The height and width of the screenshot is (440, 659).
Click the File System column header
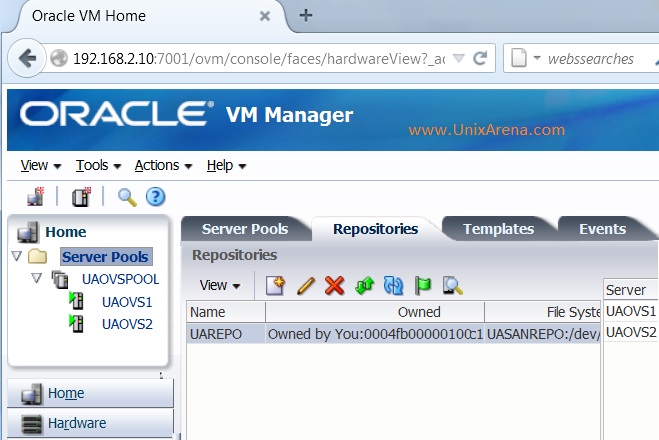pyautogui.click(x=543, y=312)
